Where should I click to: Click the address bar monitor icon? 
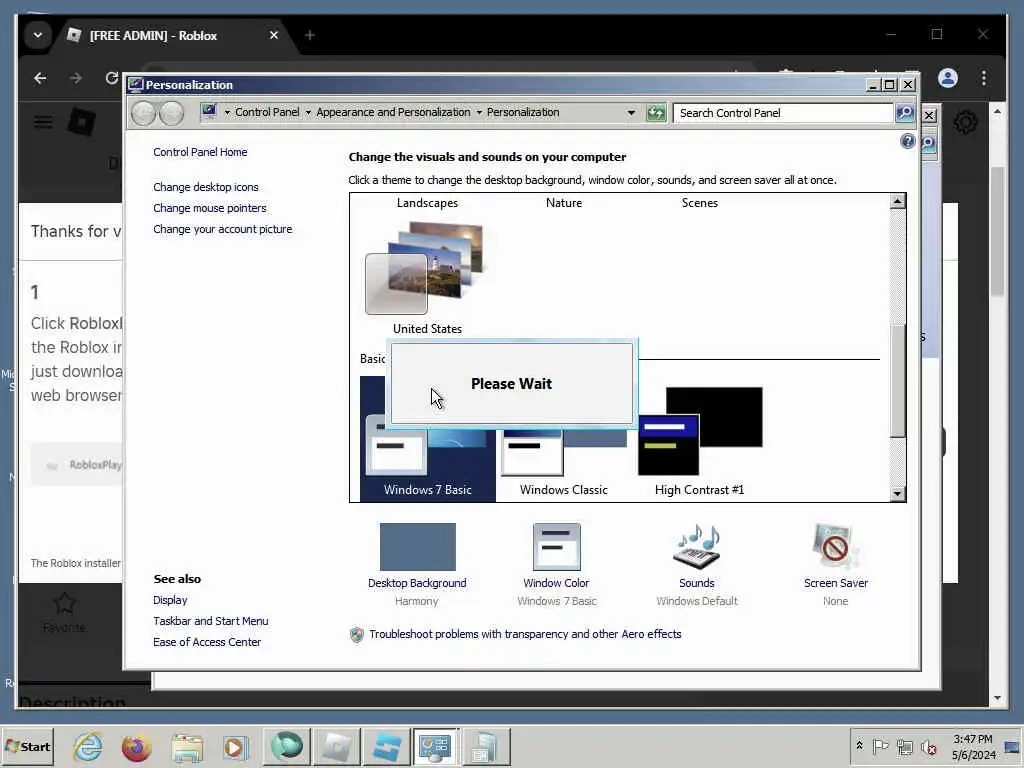click(209, 112)
